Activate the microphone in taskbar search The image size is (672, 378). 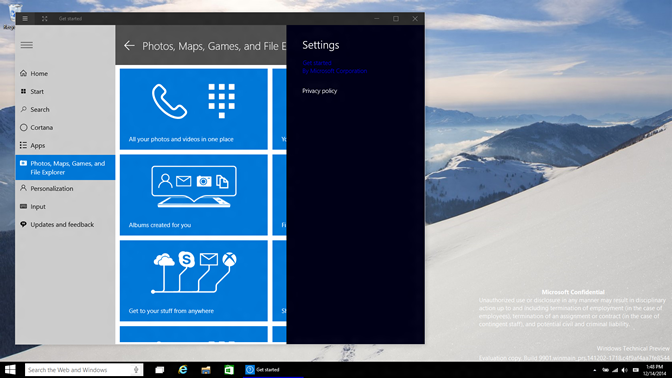click(136, 369)
